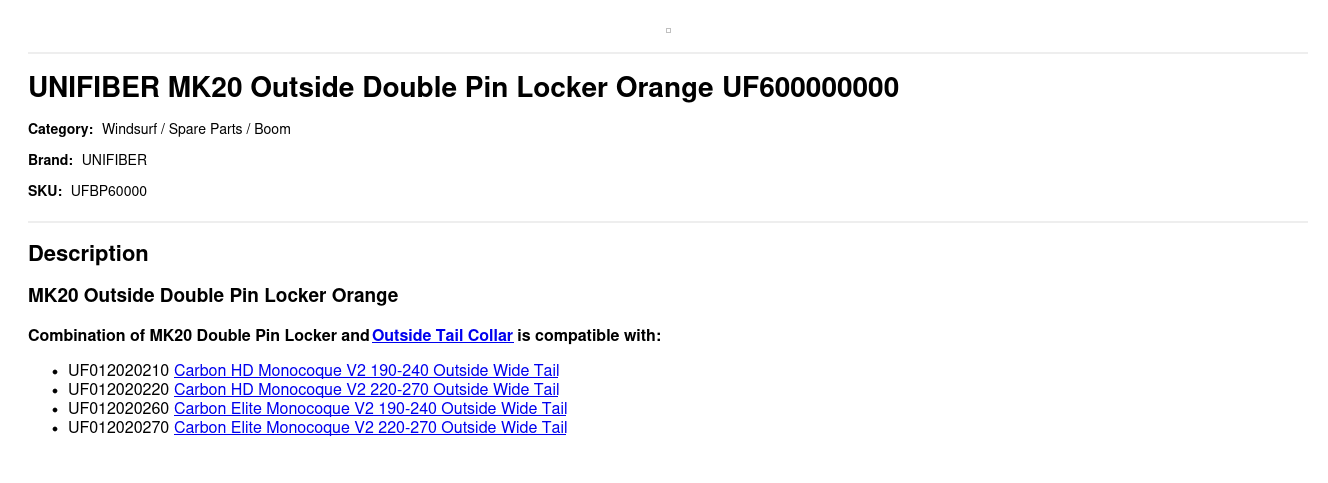Viewport: 1328px width, 483px height.
Task: Click the small broken image placeholder at top
Action: coord(668,30)
